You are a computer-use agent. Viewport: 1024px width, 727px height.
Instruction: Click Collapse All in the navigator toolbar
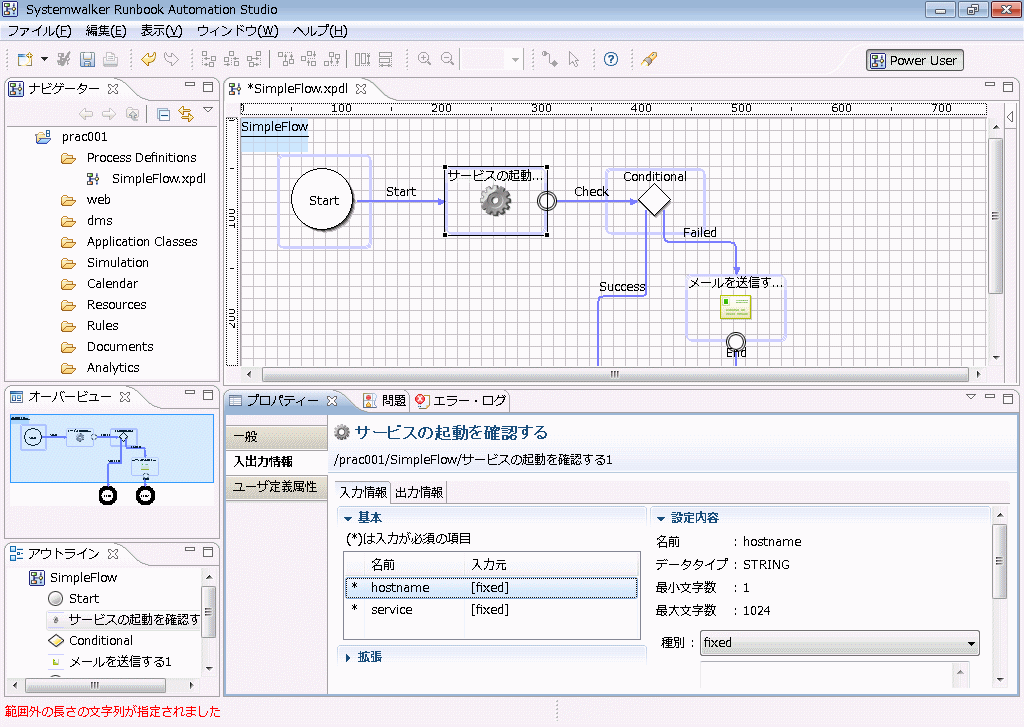point(163,114)
